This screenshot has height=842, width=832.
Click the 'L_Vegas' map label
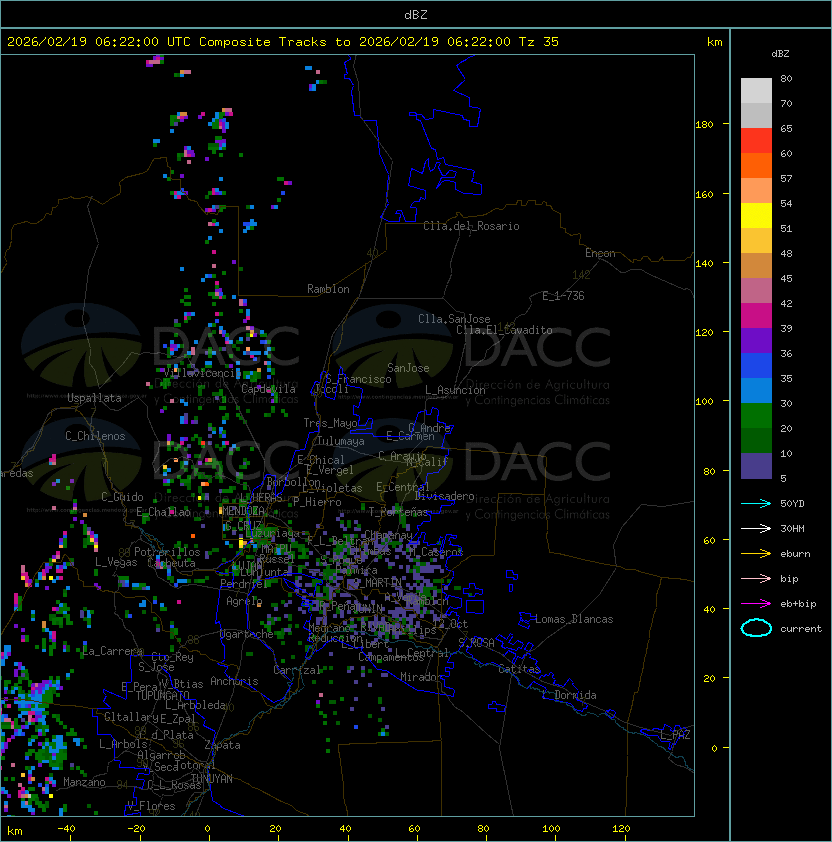(116, 562)
